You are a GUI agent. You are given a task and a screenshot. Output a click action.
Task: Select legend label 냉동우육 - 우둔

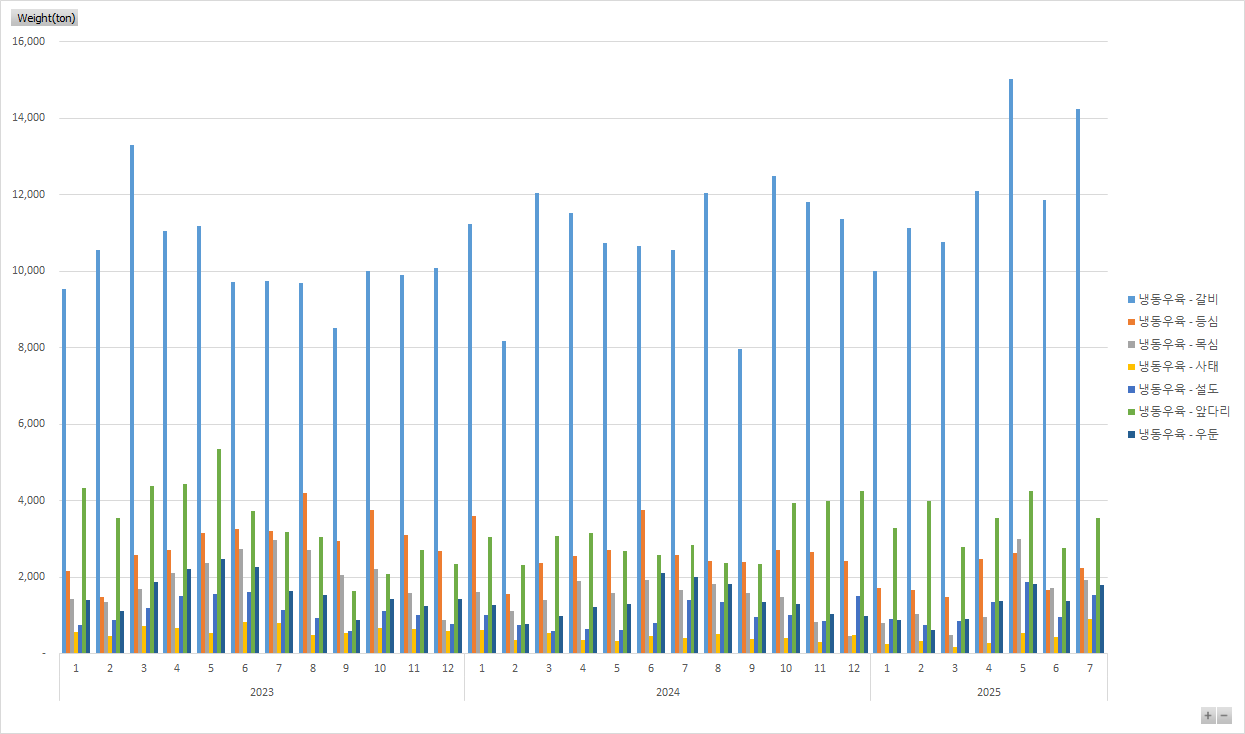(x=1178, y=434)
